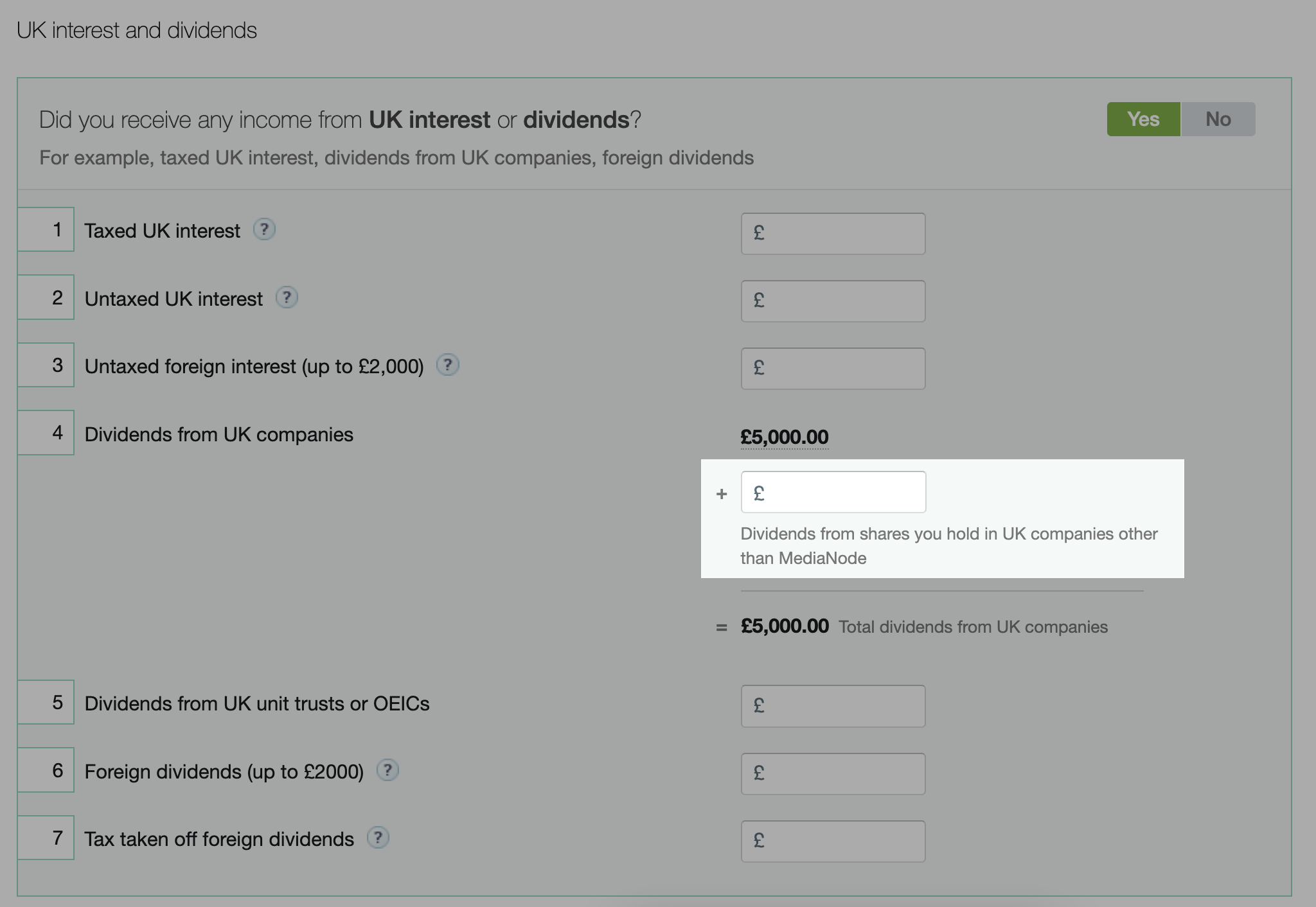Enter amount in Taxed UK interest field

833,233
